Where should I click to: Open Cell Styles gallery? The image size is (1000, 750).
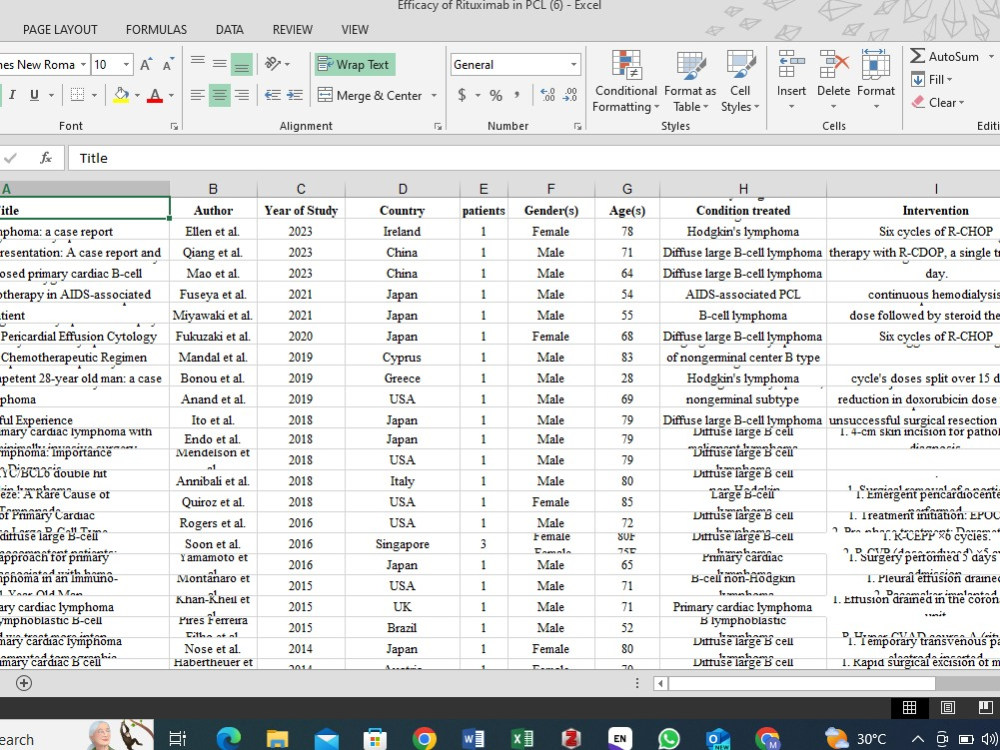point(740,81)
